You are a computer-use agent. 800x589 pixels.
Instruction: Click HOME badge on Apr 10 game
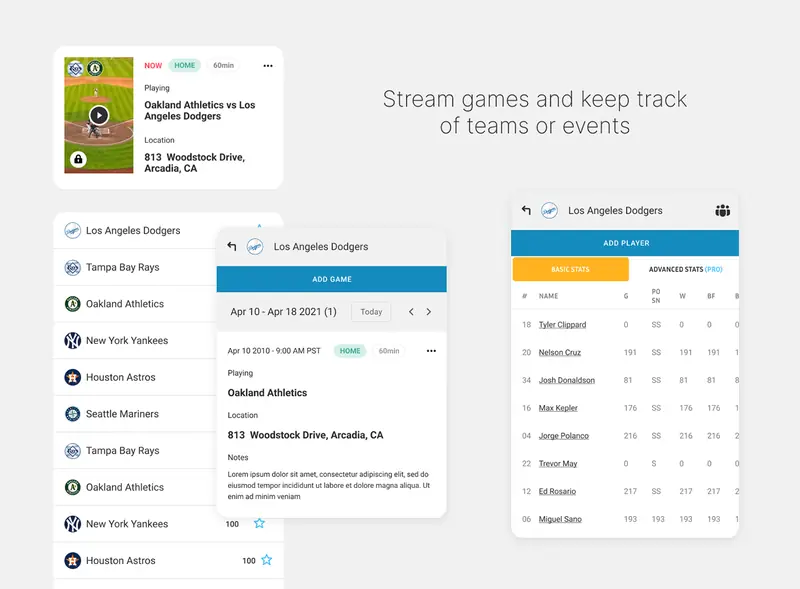coord(350,351)
